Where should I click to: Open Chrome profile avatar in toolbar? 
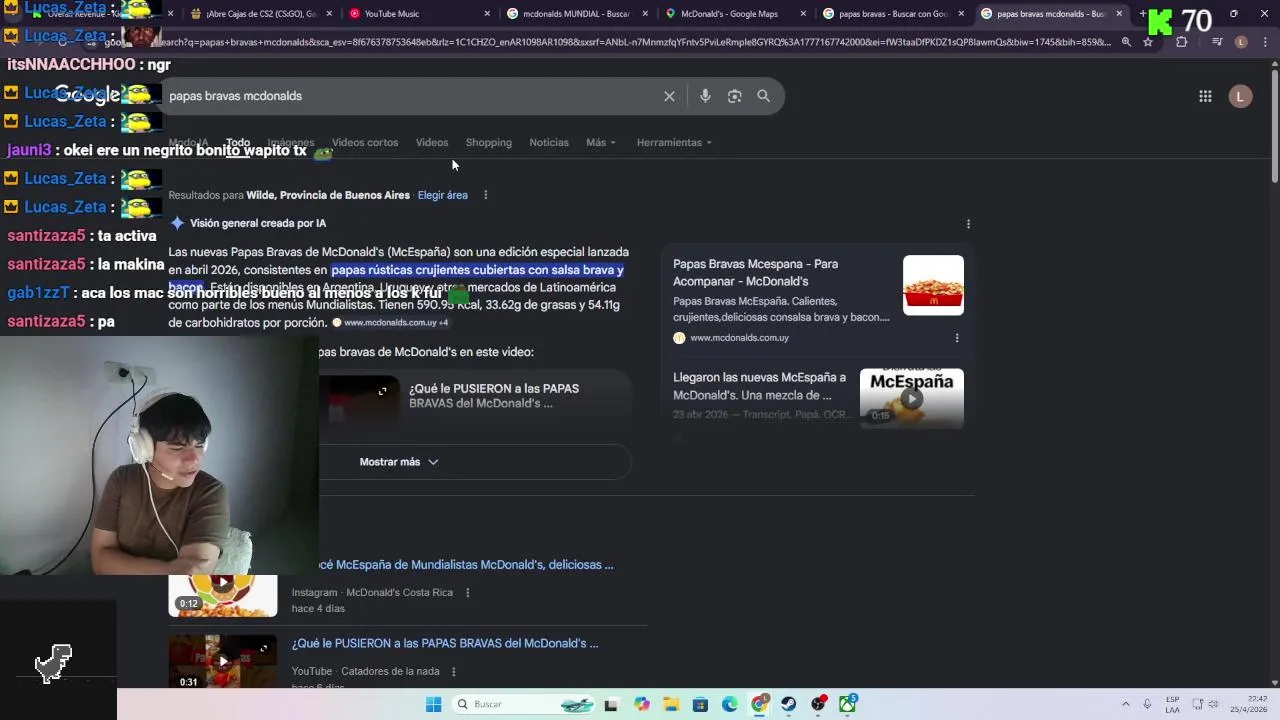pyautogui.click(x=1241, y=42)
